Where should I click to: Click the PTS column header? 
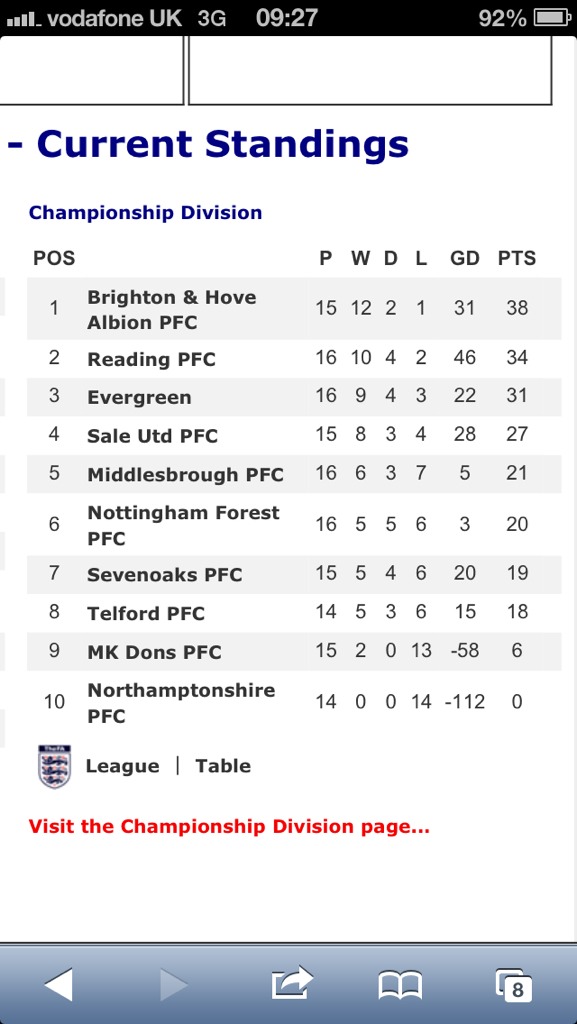517,259
